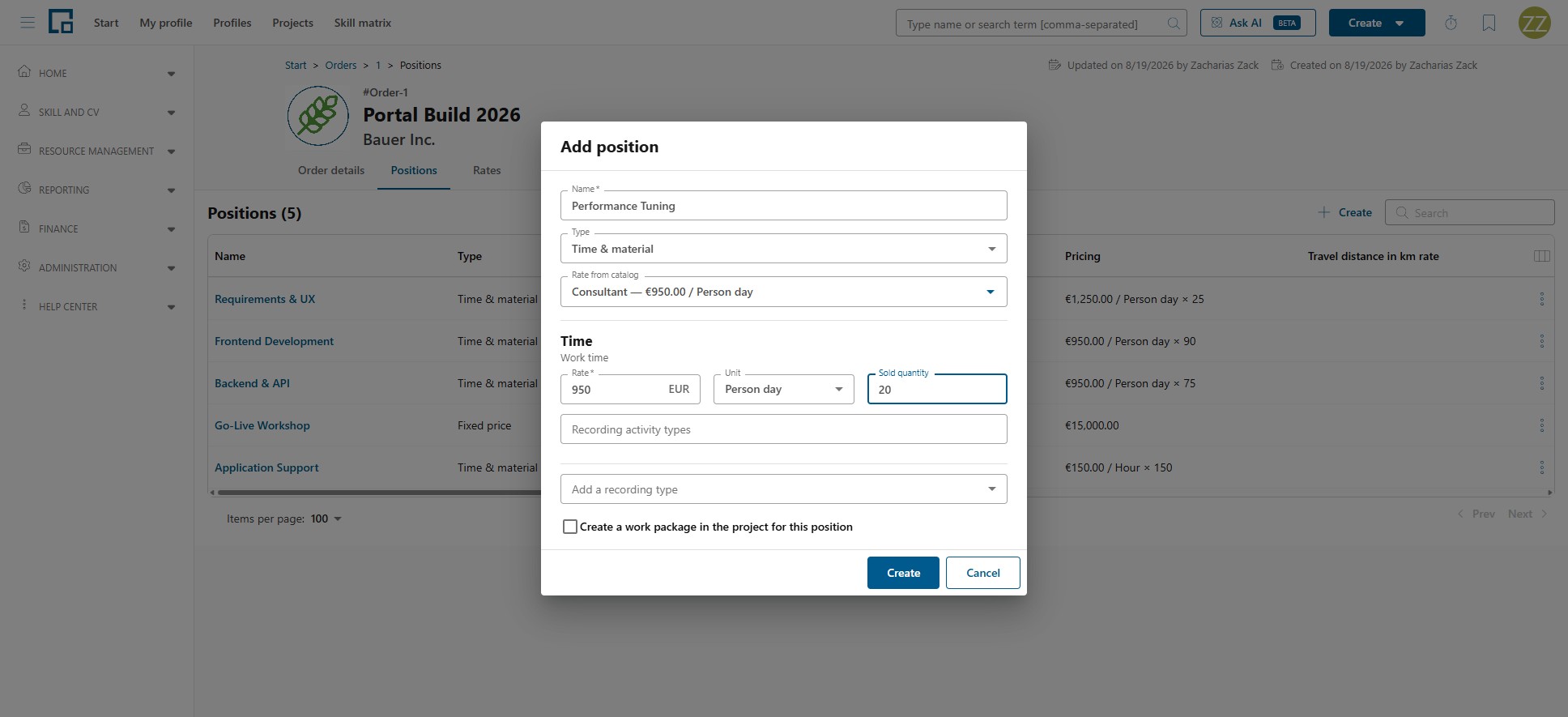The width and height of the screenshot is (1568, 717).
Task: Open the Create button dropdown in top bar
Action: click(x=1377, y=23)
